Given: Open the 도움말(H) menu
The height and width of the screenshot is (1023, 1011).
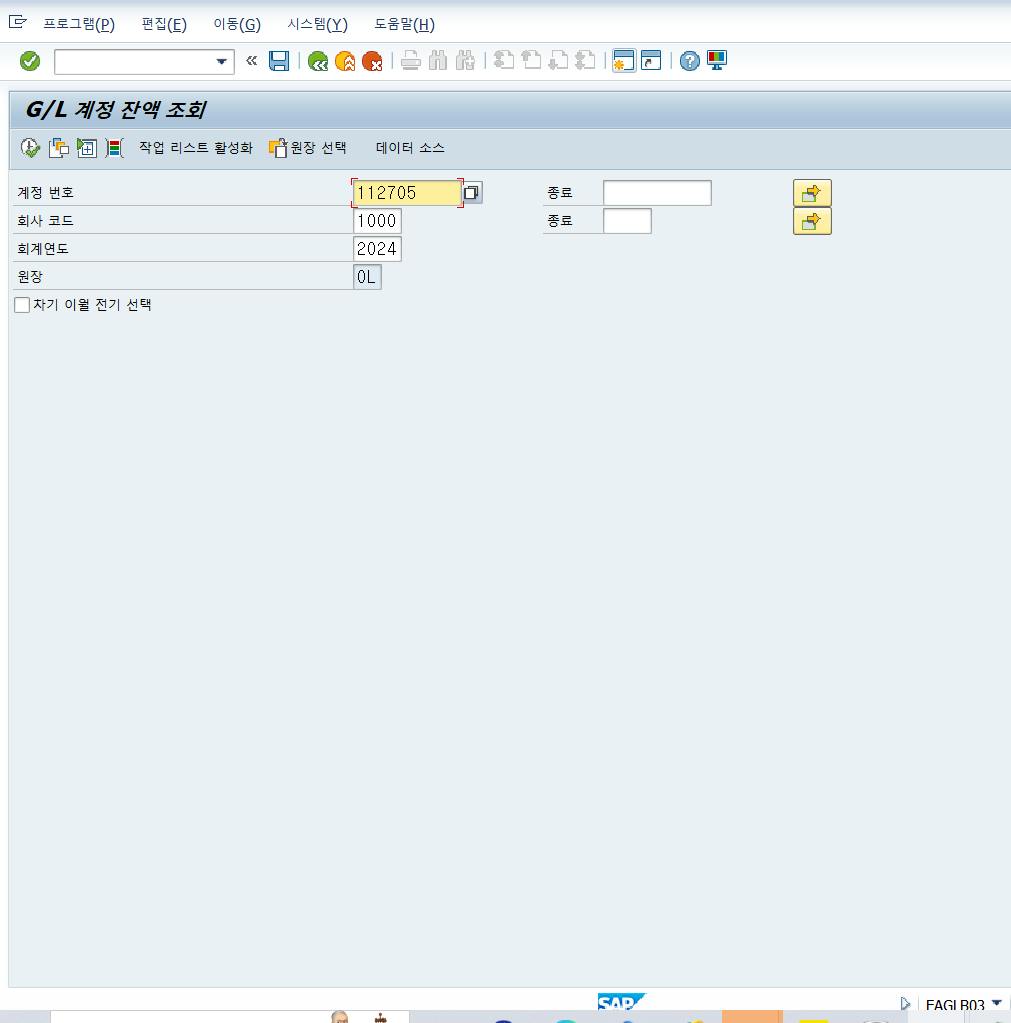Looking at the screenshot, I should click(404, 25).
